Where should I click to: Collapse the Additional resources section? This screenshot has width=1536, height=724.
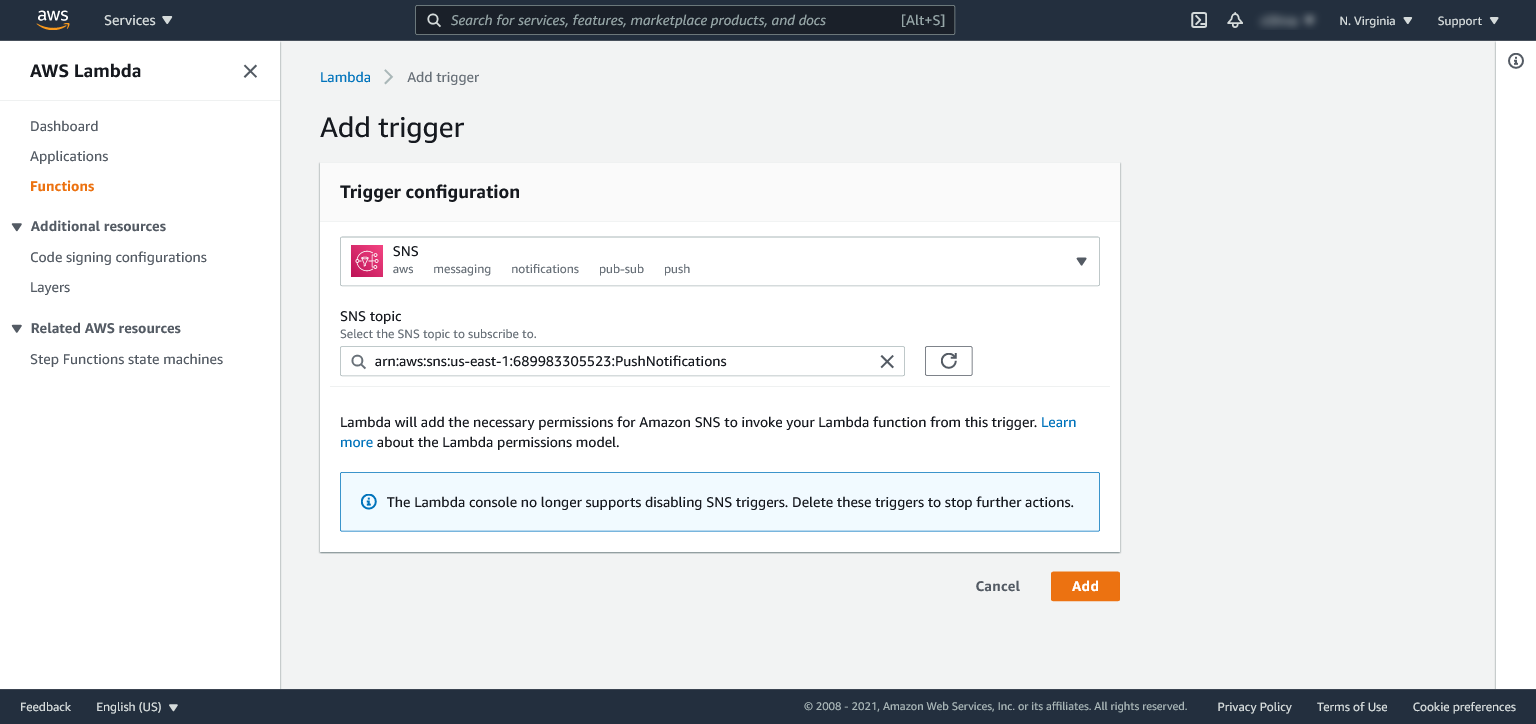click(x=17, y=227)
